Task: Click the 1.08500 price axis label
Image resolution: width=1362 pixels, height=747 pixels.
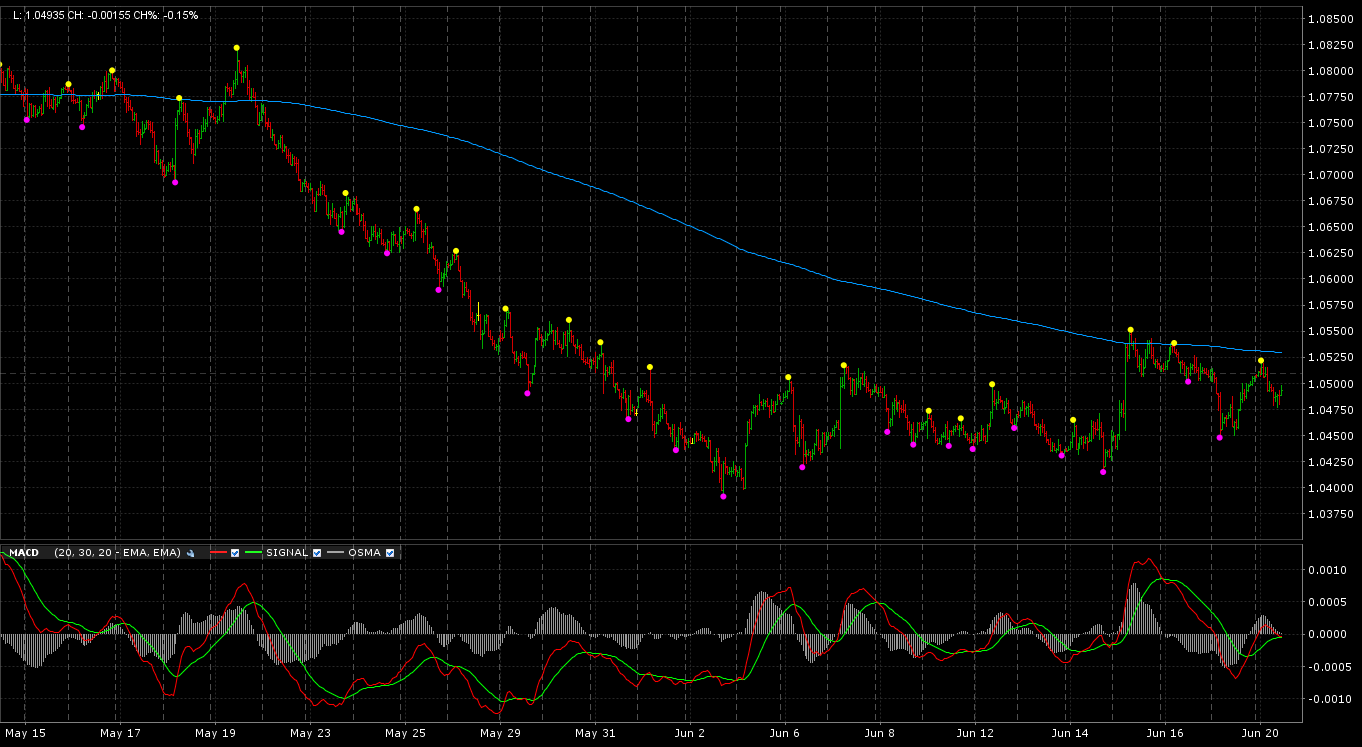Action: click(x=1331, y=19)
